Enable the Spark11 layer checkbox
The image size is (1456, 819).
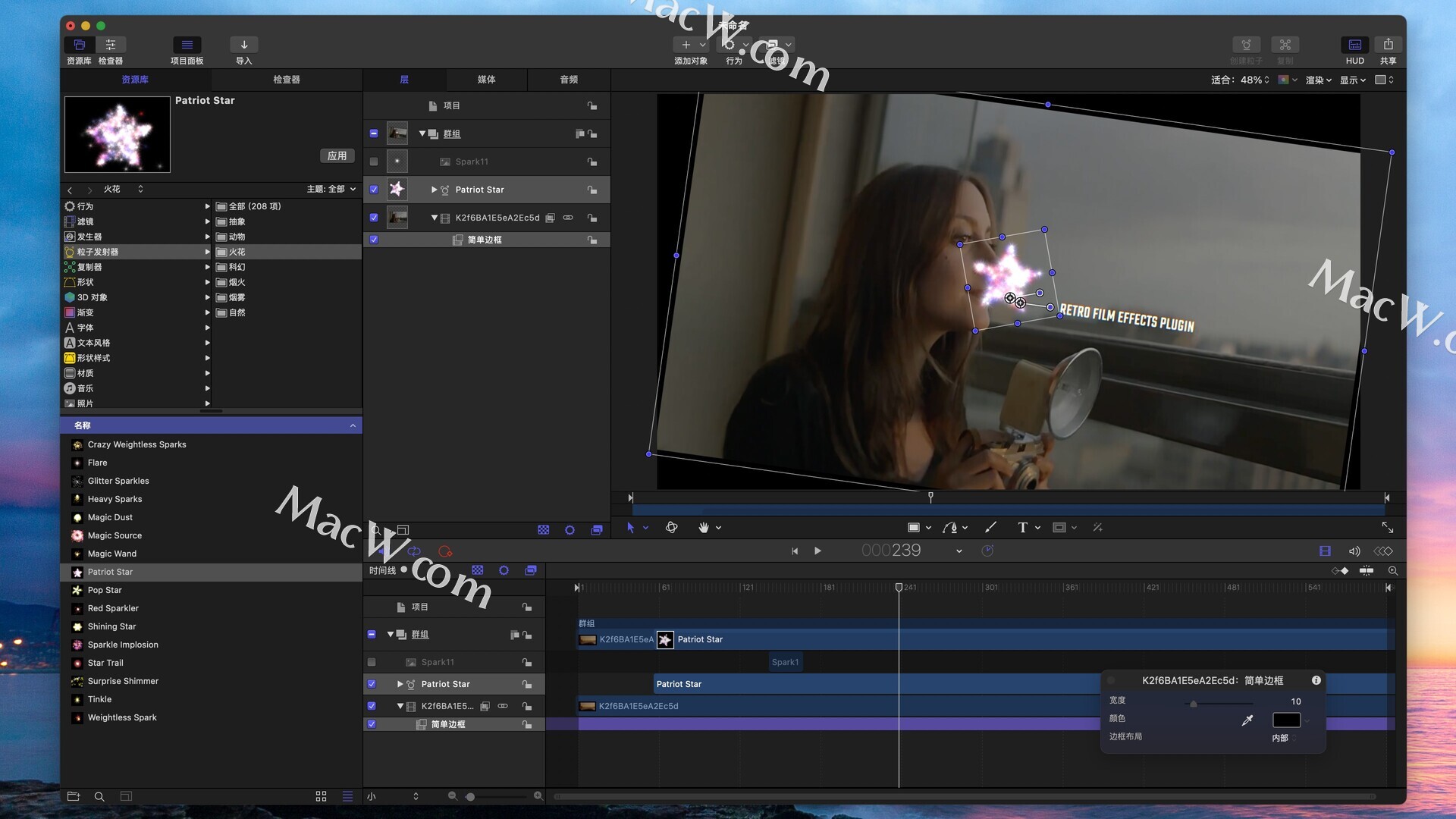point(374,162)
